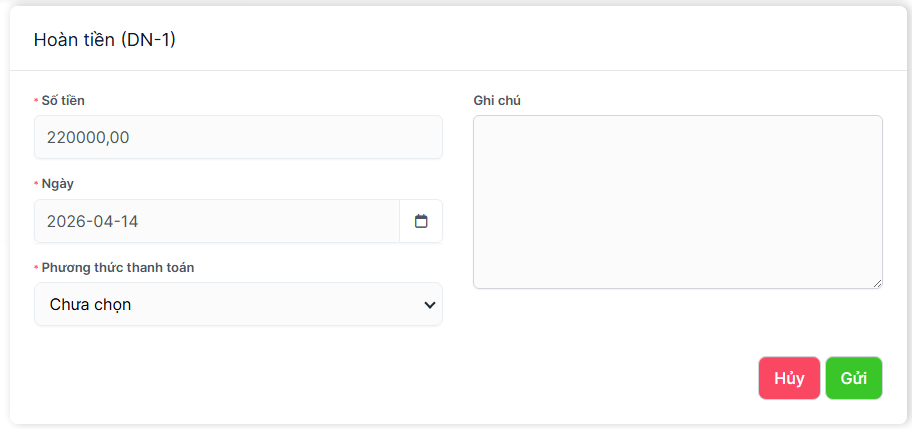Click the "Ngày" field label
Image resolution: width=912 pixels, height=429 pixels.
57,184
